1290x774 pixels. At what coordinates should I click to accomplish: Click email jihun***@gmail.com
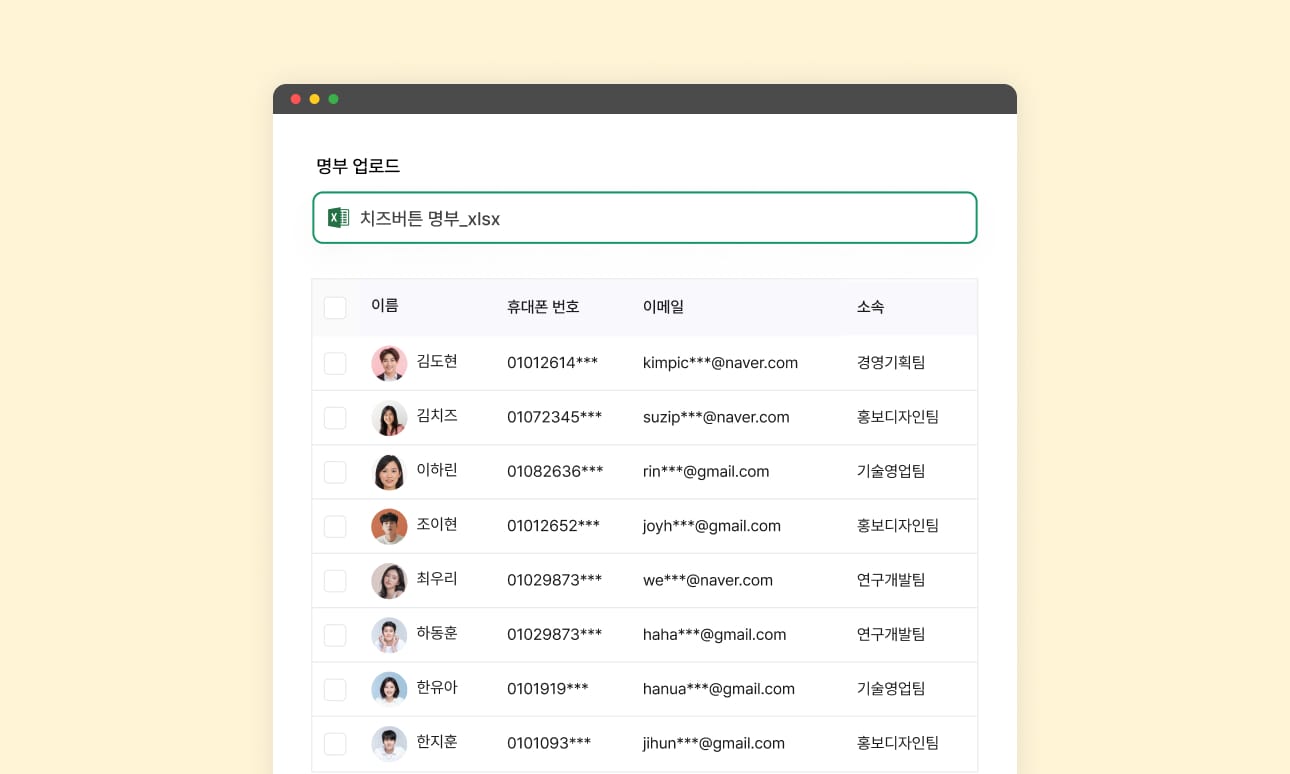(714, 743)
